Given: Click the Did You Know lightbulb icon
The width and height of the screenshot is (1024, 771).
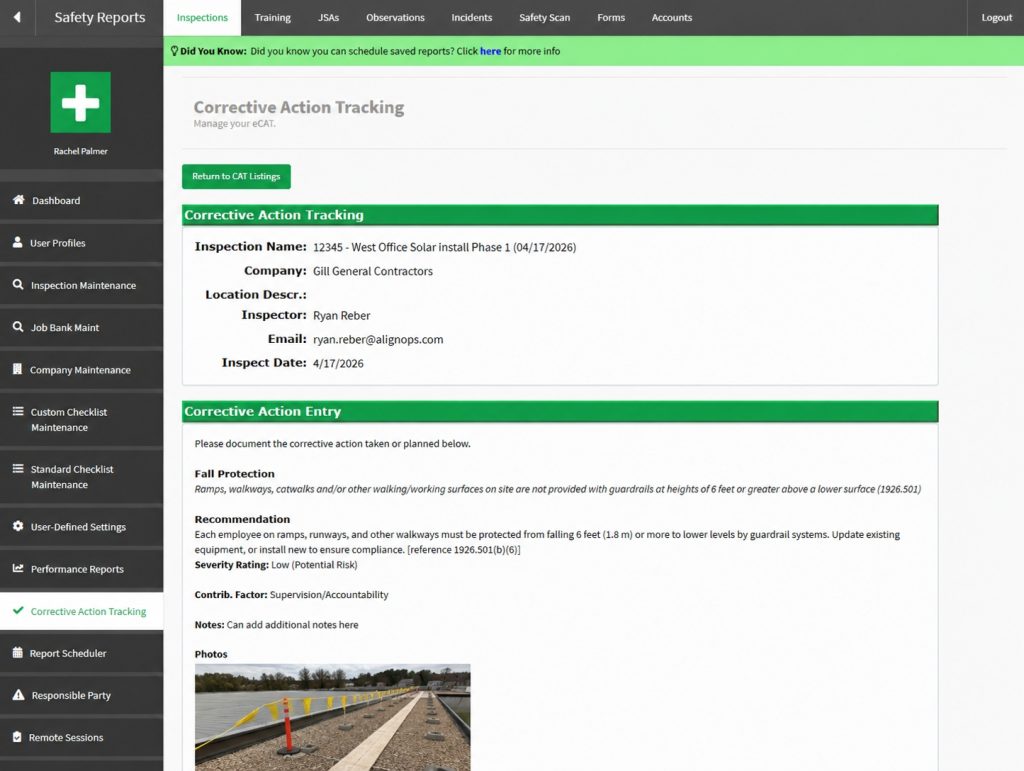Looking at the screenshot, I should point(174,51).
